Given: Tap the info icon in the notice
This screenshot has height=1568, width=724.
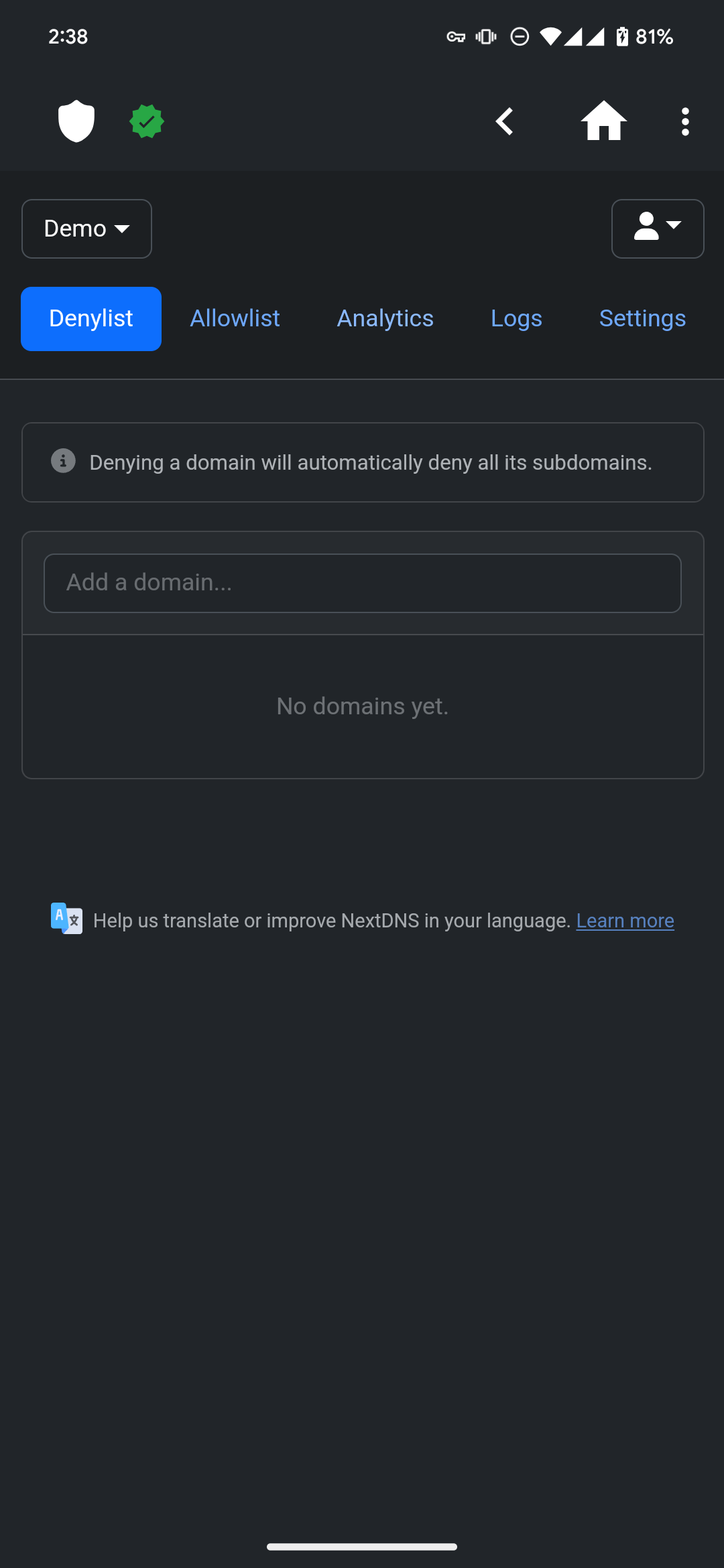Looking at the screenshot, I should pyautogui.click(x=63, y=461).
